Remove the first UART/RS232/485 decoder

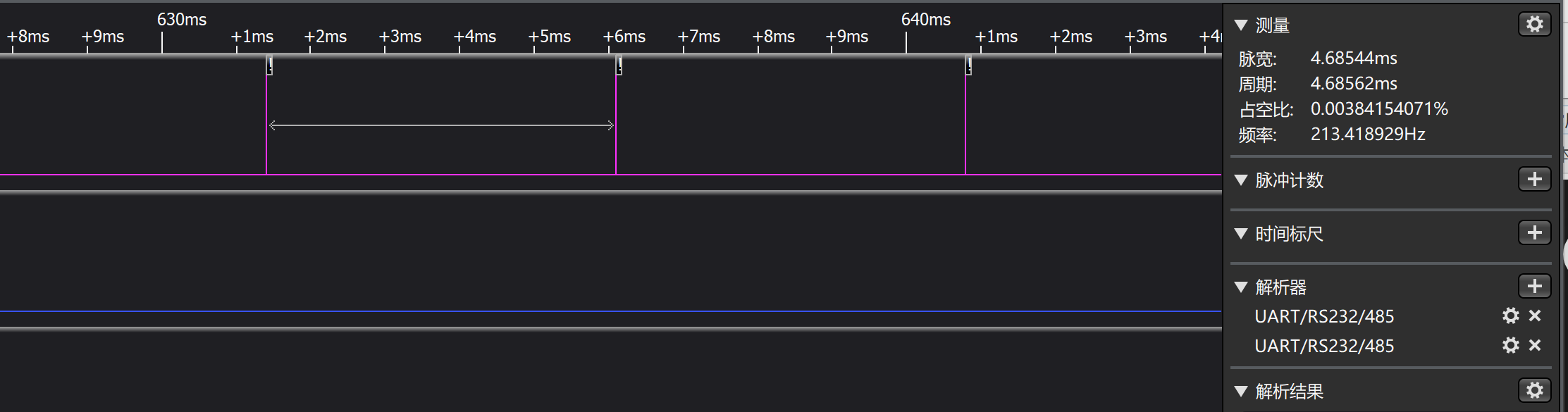[x=1535, y=316]
